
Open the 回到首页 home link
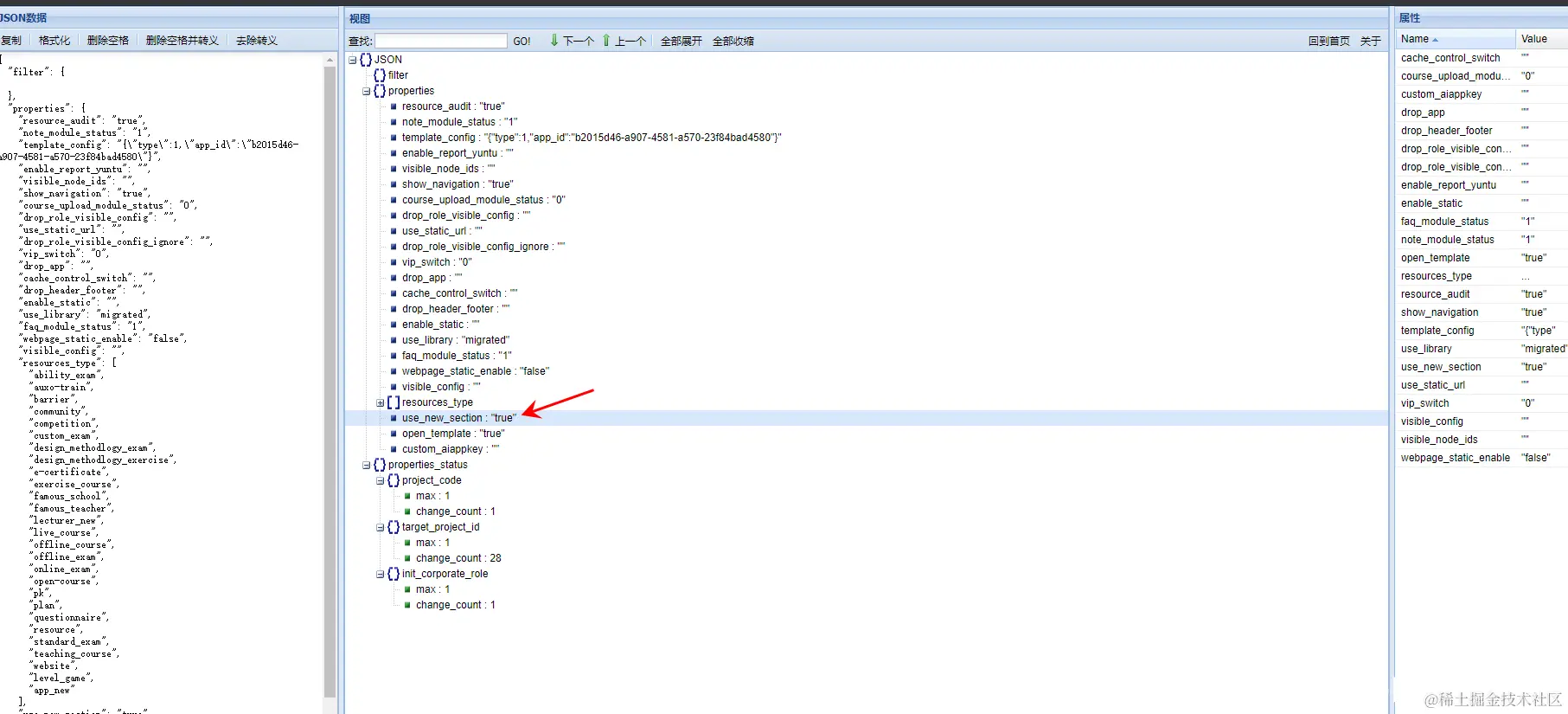coord(1329,41)
